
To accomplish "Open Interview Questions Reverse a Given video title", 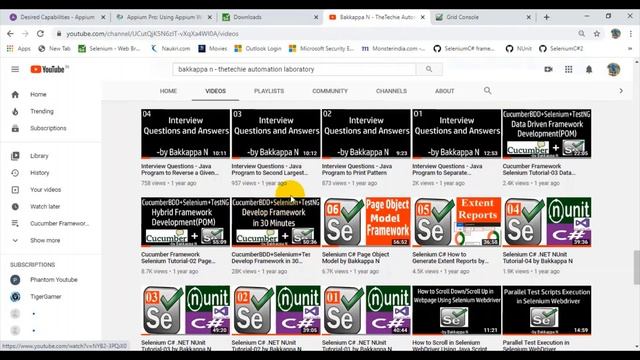I will (180, 169).
